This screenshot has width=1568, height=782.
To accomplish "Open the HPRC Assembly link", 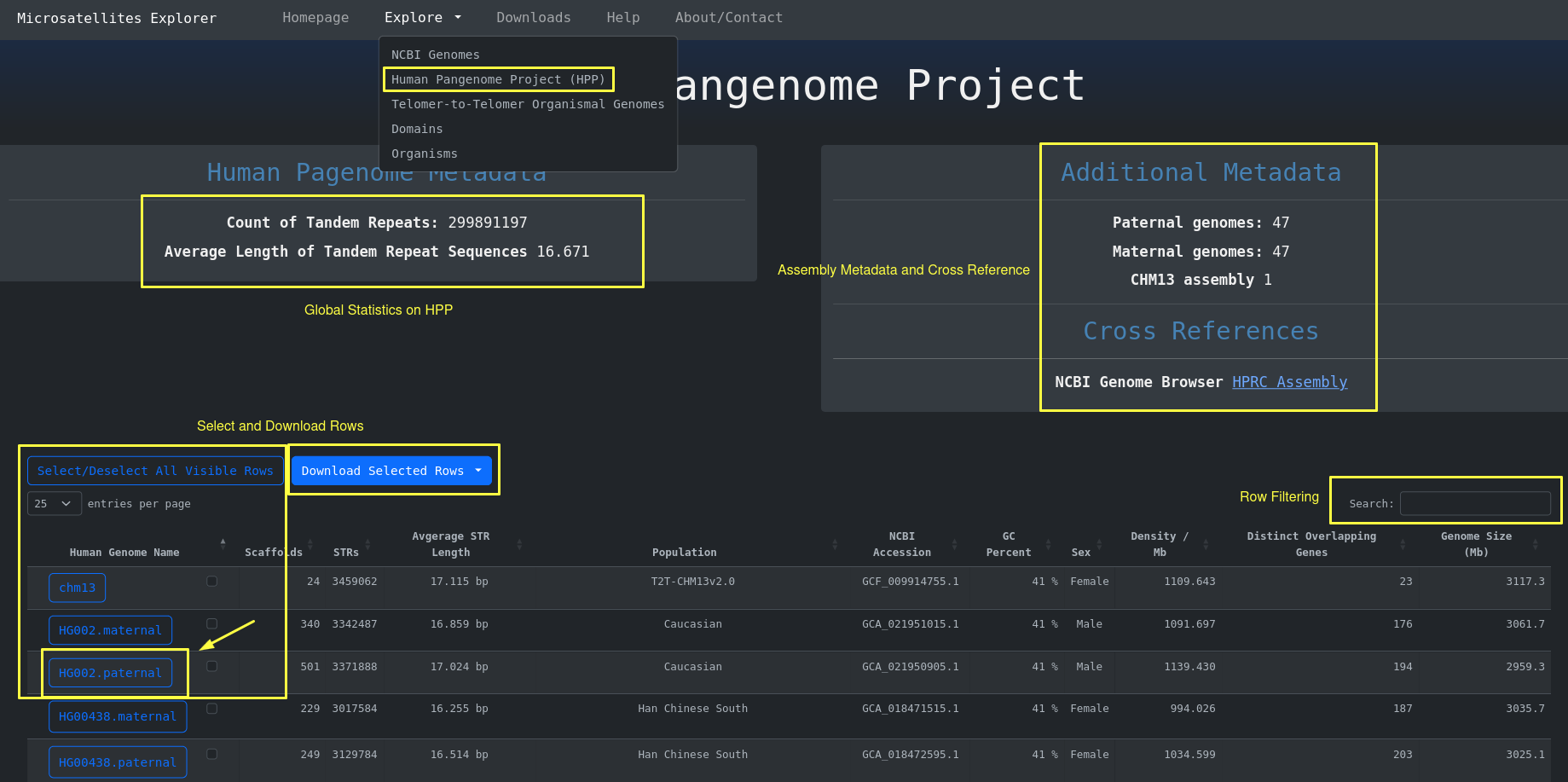I will tap(1289, 382).
